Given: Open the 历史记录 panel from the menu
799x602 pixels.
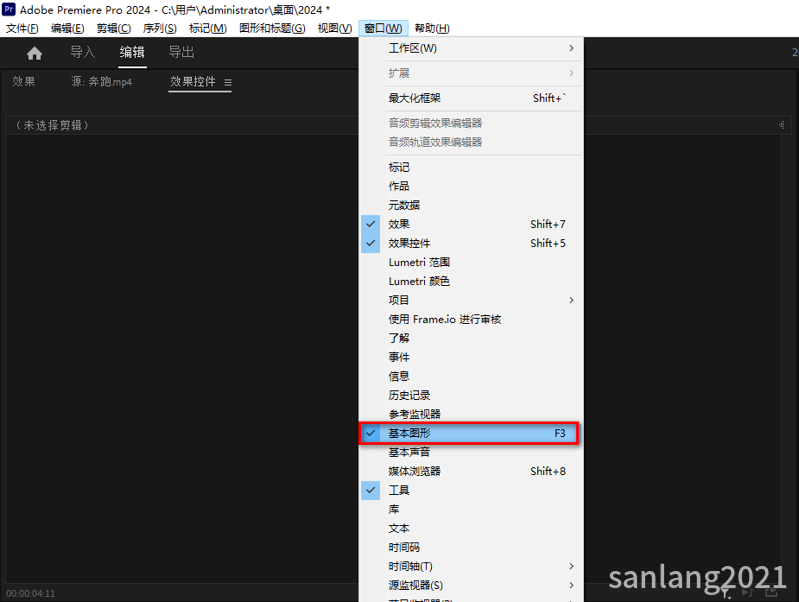Looking at the screenshot, I should [x=471, y=396].
